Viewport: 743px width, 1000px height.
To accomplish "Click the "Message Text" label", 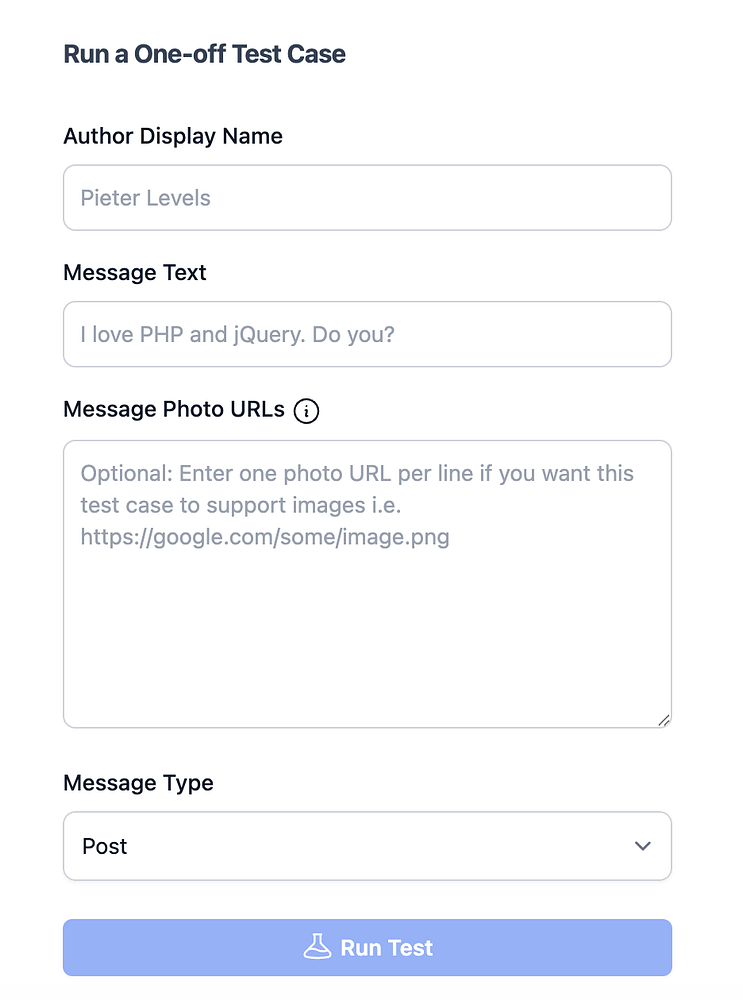I will [135, 272].
